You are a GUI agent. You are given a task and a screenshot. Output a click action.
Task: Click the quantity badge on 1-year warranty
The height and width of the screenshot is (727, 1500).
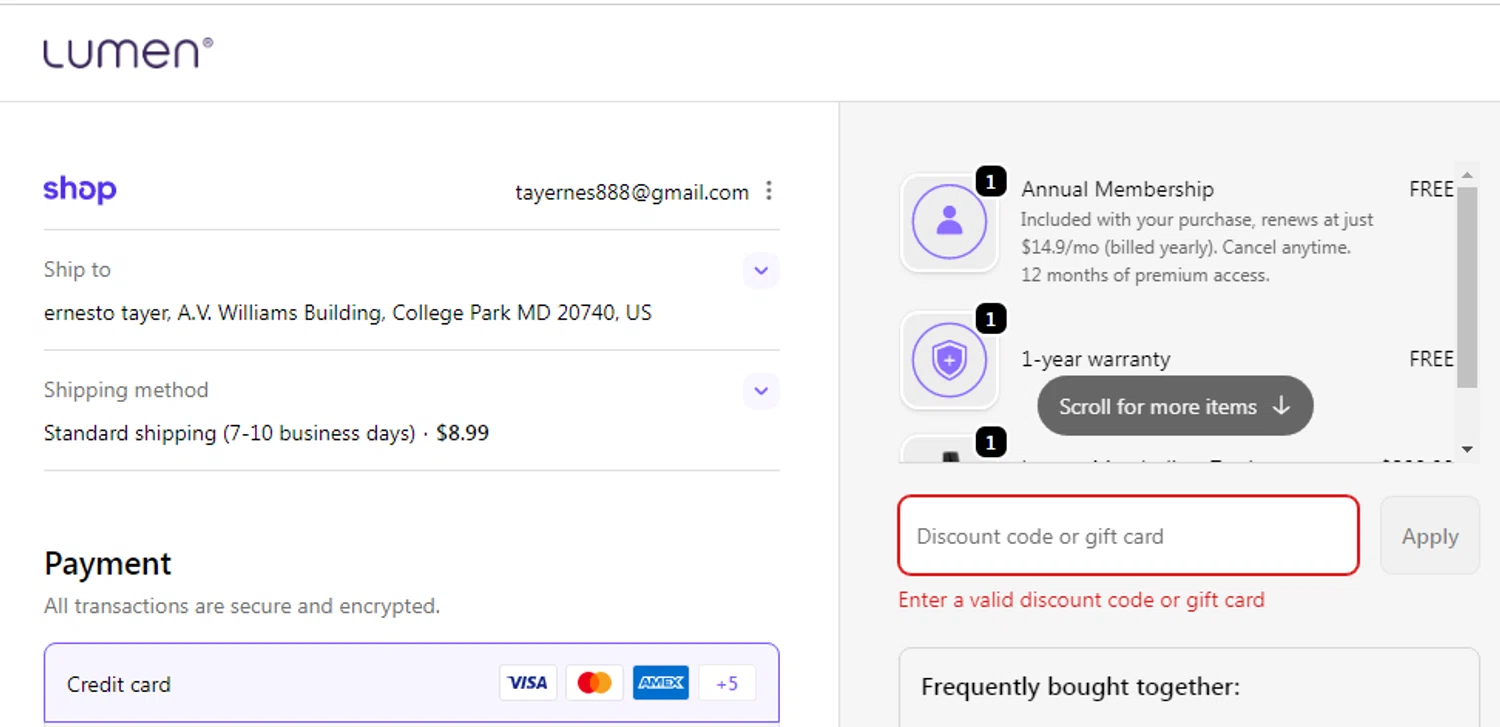pyautogui.click(x=990, y=319)
